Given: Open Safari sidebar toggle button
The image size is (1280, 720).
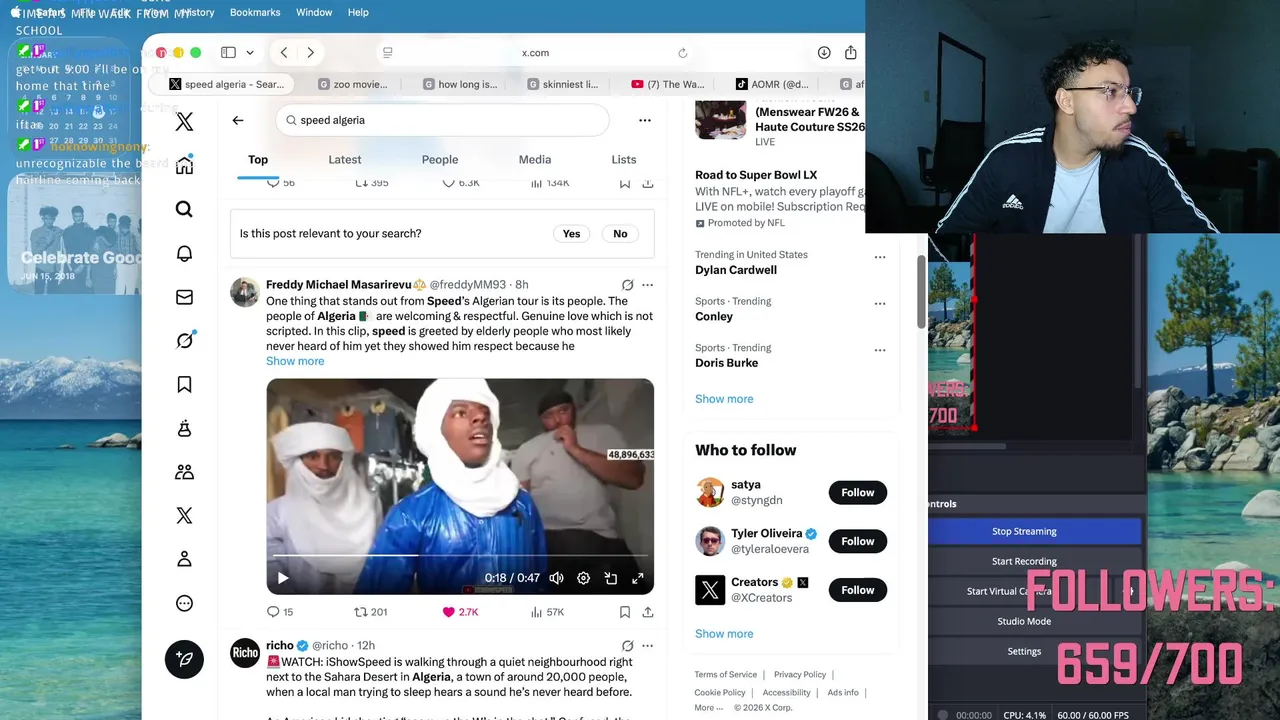Looking at the screenshot, I should click(228, 53).
